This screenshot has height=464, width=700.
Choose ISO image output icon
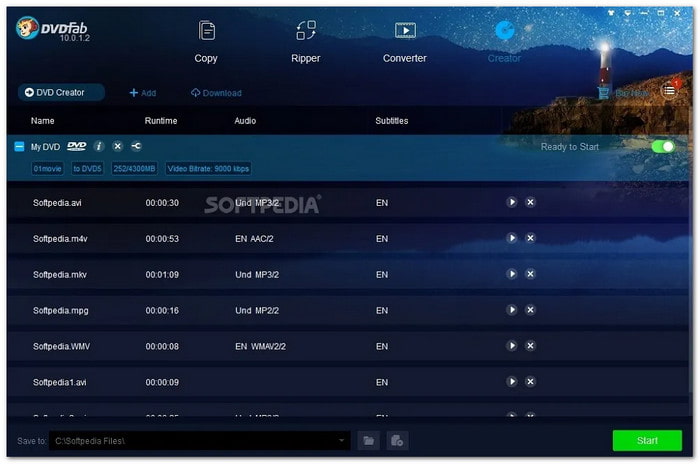(x=397, y=441)
